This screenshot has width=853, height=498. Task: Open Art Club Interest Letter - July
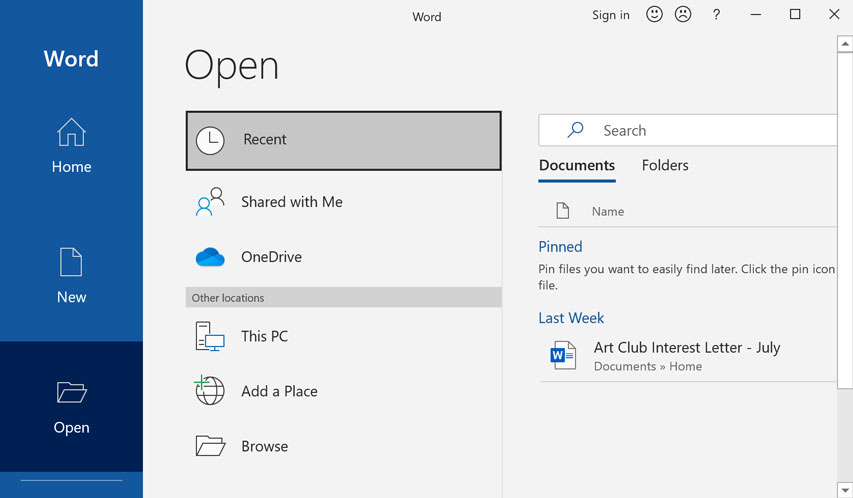point(686,348)
